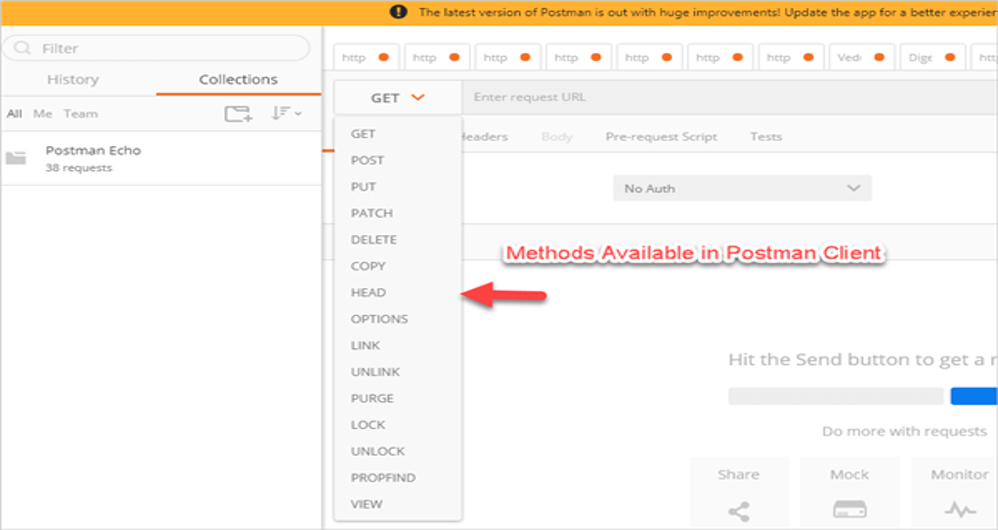998x530 pixels.
Task: Select OPTIONS from the methods list
Action: 379,319
